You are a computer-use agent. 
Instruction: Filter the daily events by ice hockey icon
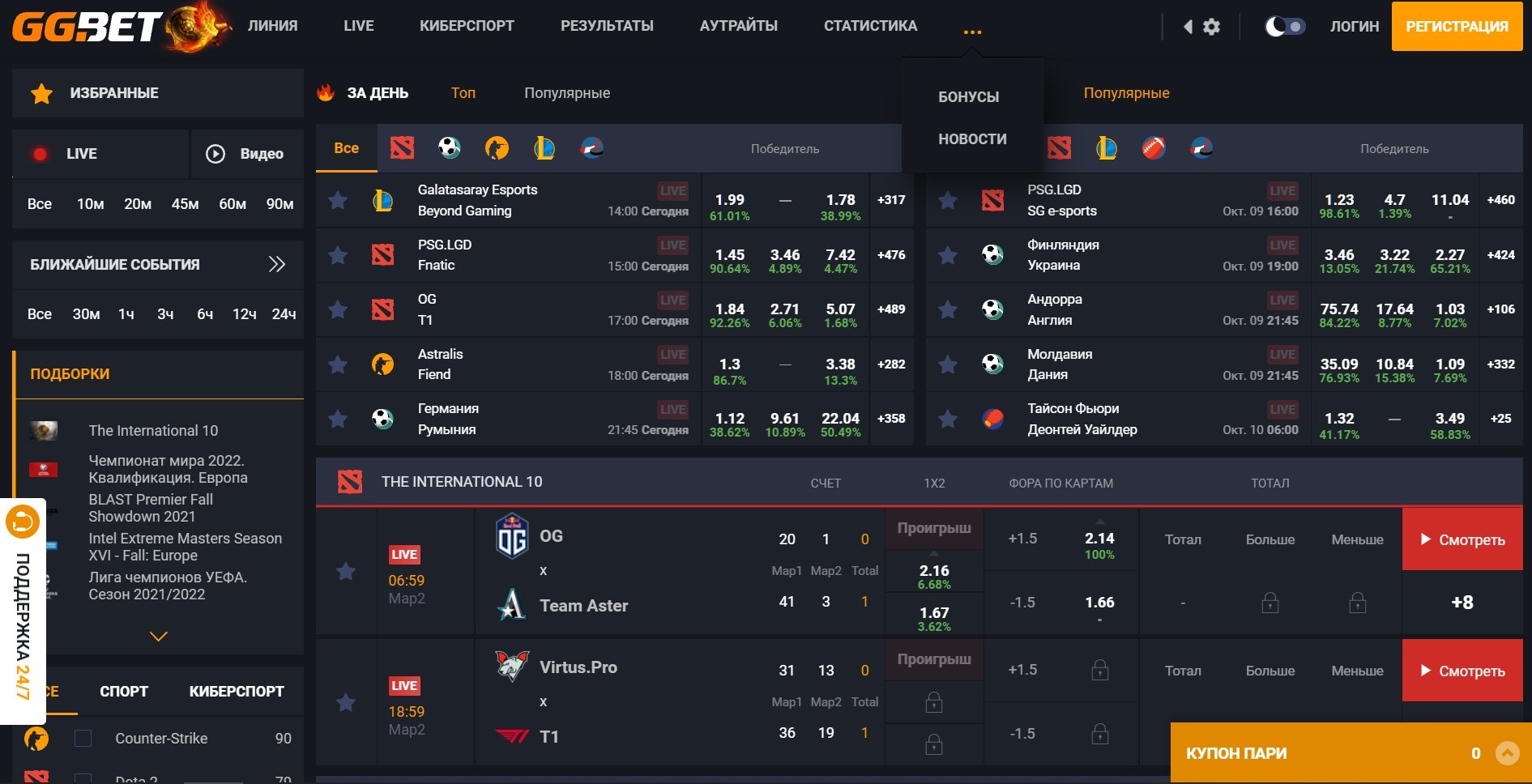592,148
